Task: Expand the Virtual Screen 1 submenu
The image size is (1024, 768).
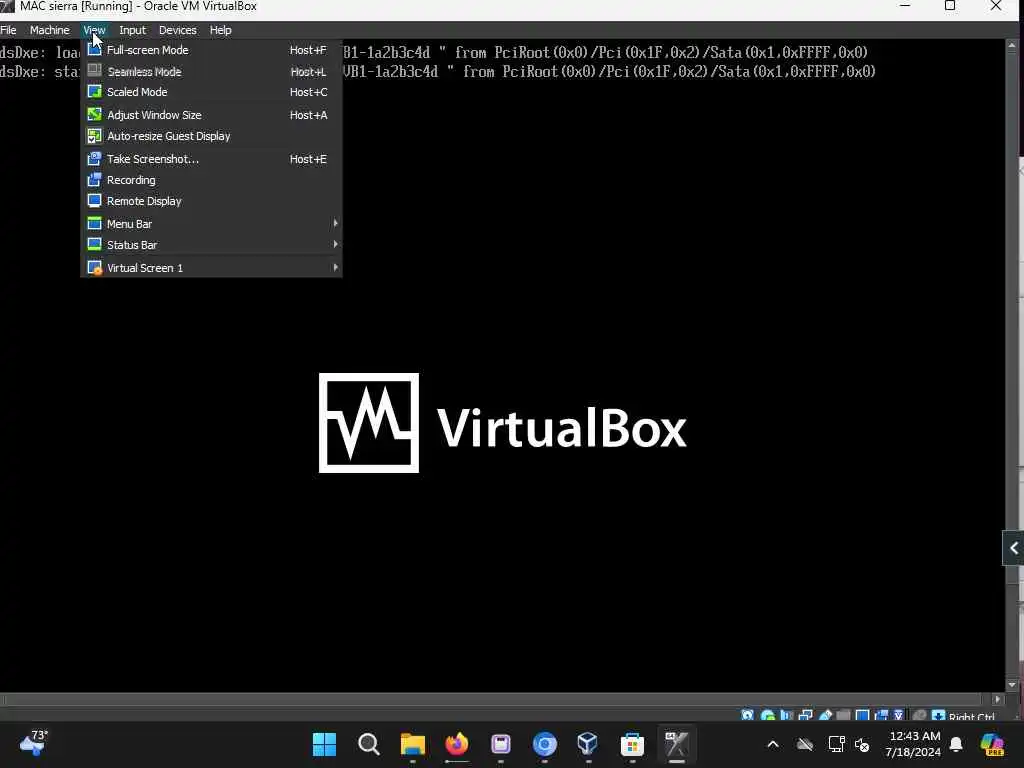Action: [x=212, y=268]
